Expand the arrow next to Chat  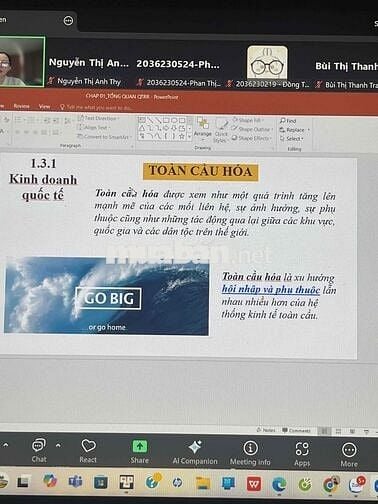pyautogui.click(x=58, y=445)
